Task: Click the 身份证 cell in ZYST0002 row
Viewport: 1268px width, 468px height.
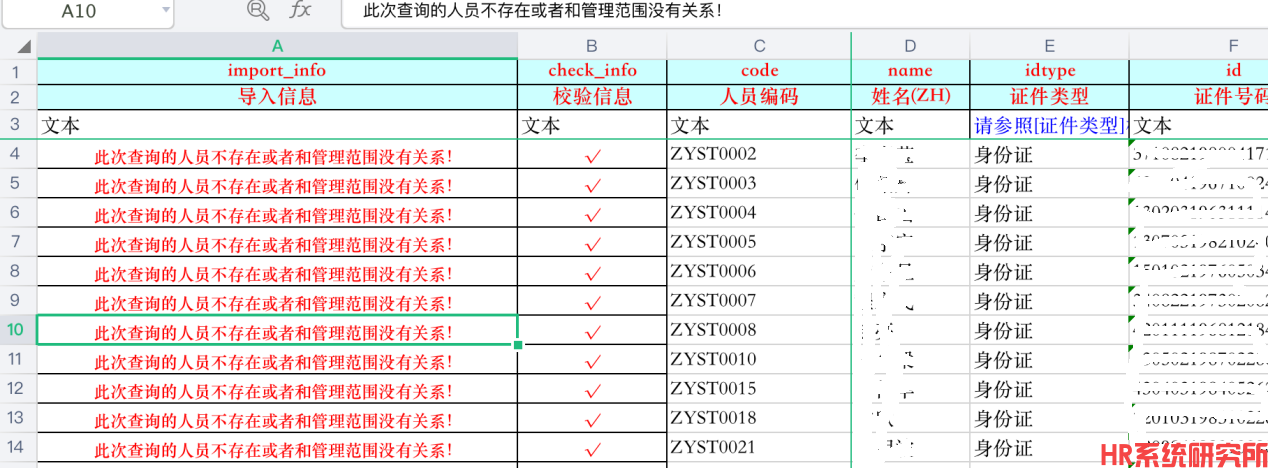Action: coord(1049,154)
